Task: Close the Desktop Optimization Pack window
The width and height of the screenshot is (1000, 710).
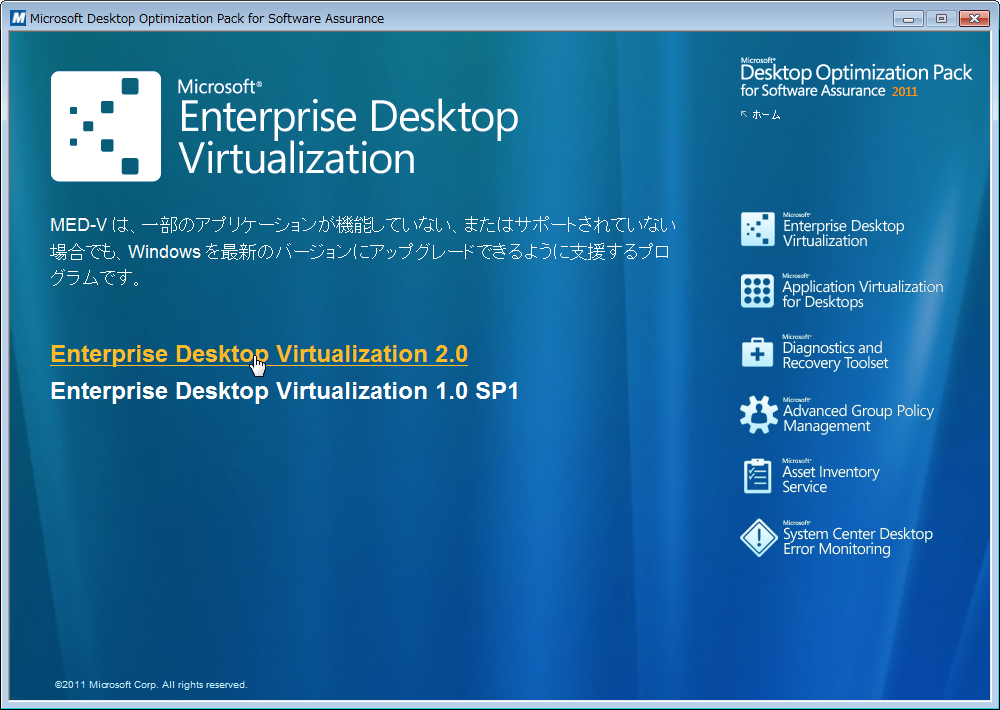Action: (973, 18)
